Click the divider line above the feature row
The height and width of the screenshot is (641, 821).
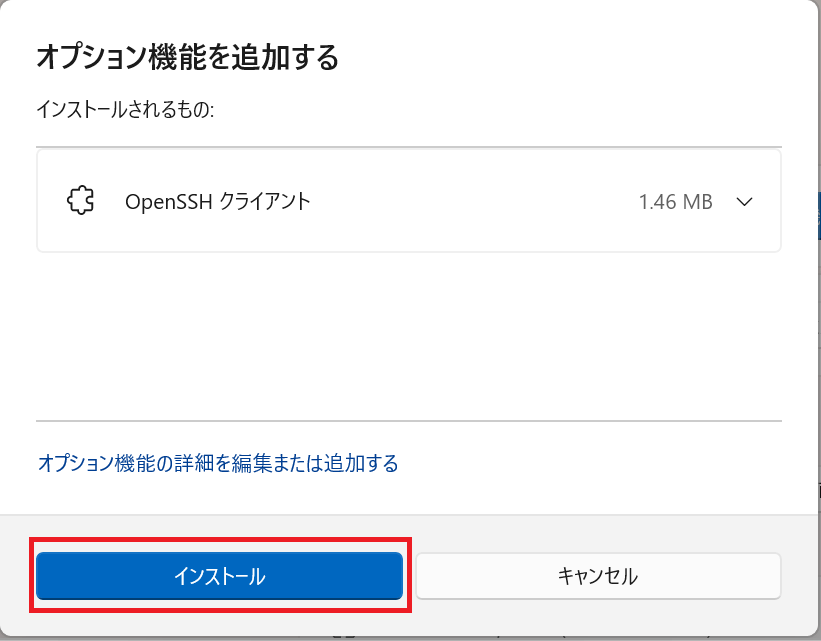pyautogui.click(x=408, y=149)
